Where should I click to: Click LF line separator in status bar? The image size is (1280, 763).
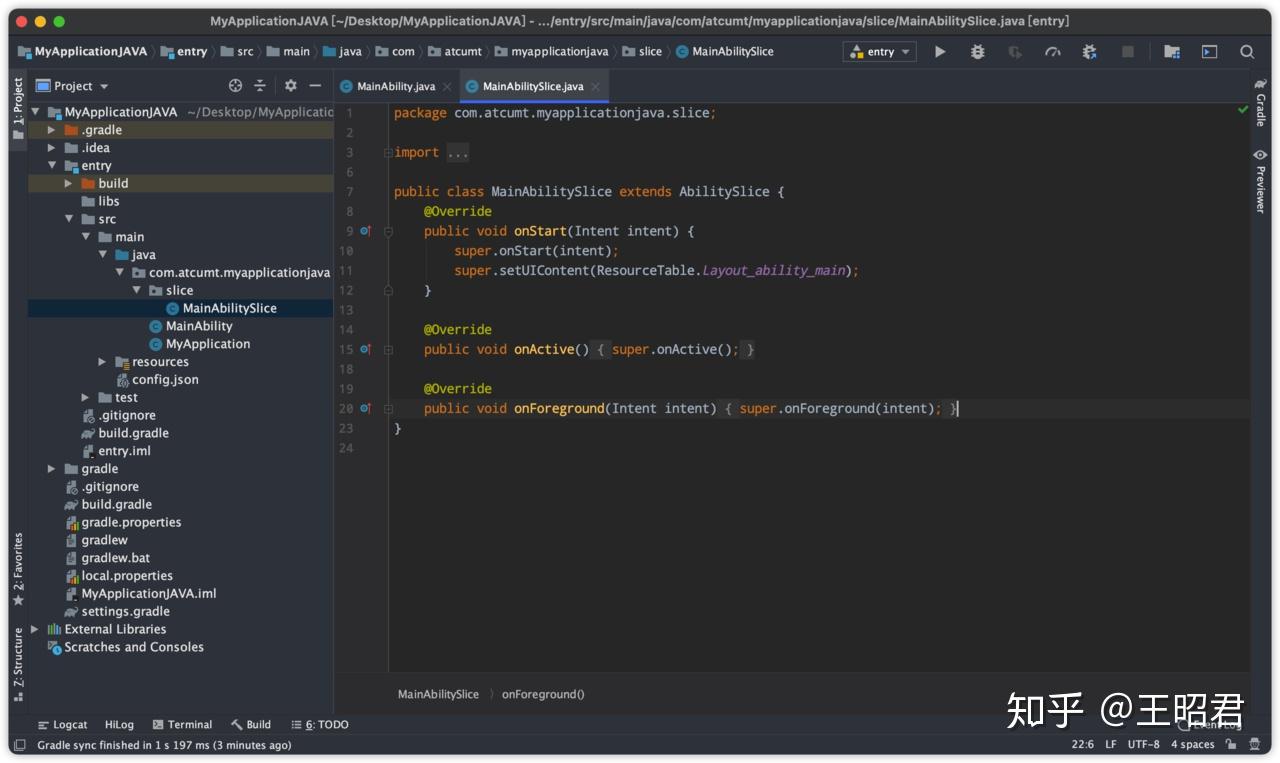pyautogui.click(x=1111, y=745)
